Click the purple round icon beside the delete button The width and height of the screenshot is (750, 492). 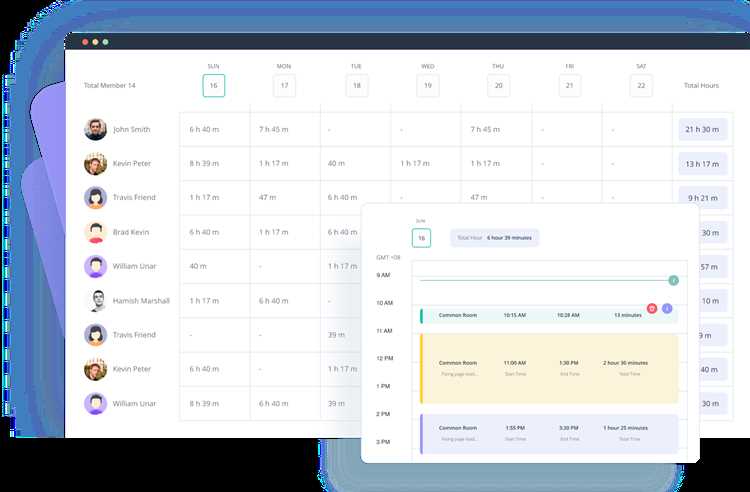667,308
